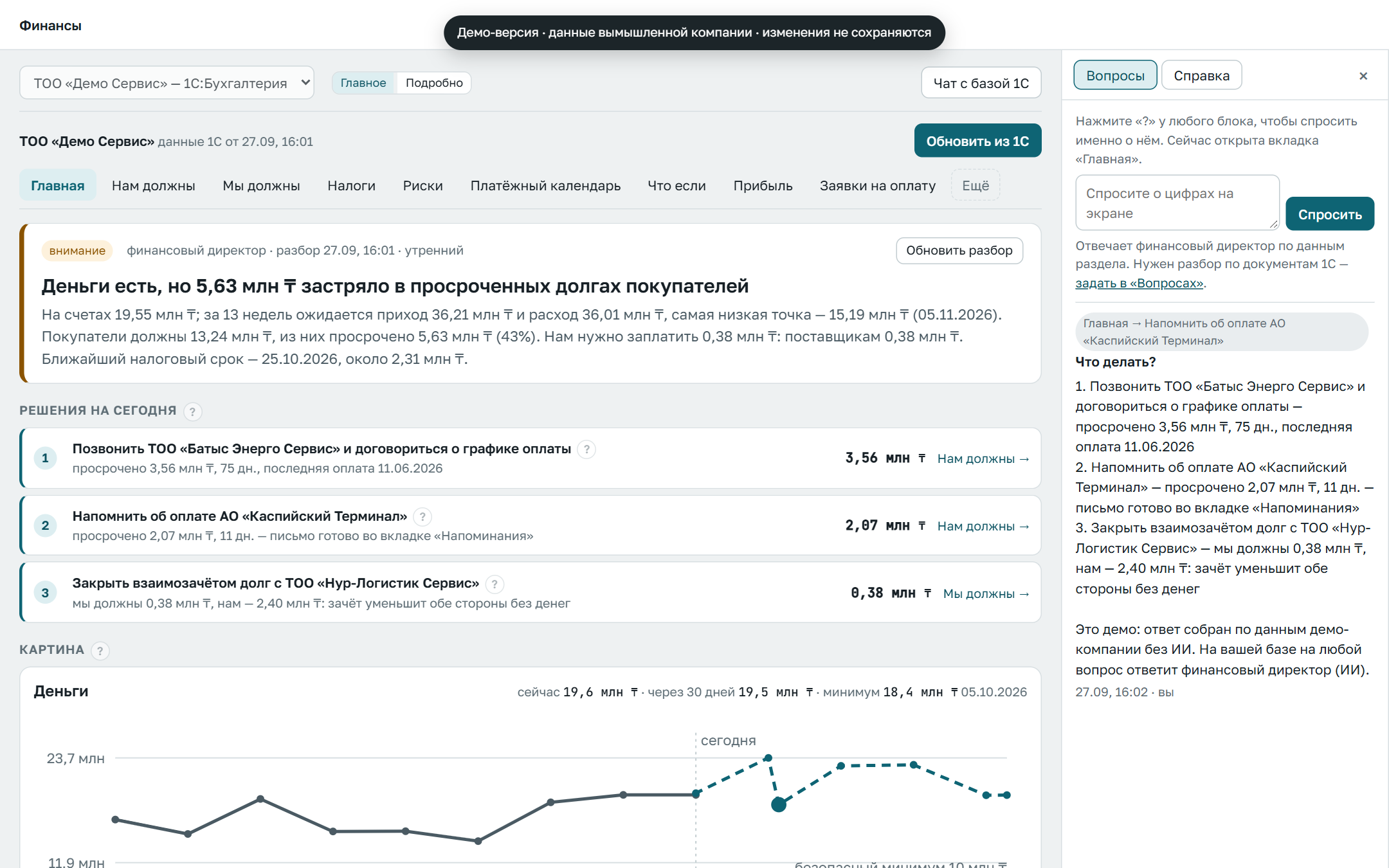
Task: Click the decision number 3 badge
Action: [45, 593]
